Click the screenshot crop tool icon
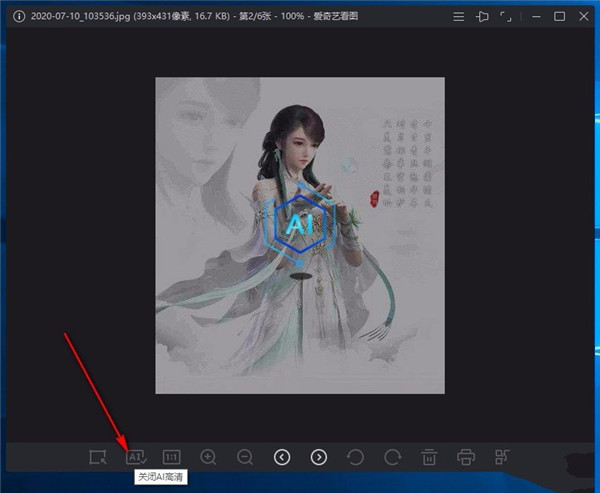600x493 pixels. [x=97, y=457]
